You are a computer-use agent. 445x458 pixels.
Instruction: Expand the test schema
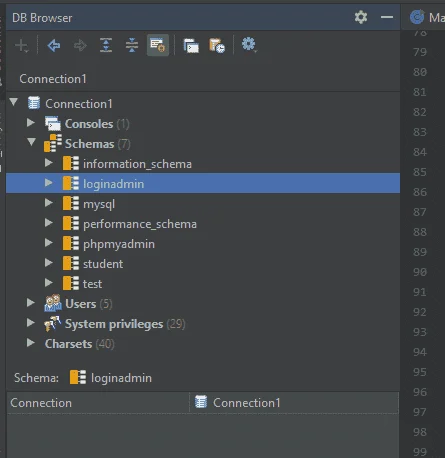click(x=49, y=283)
